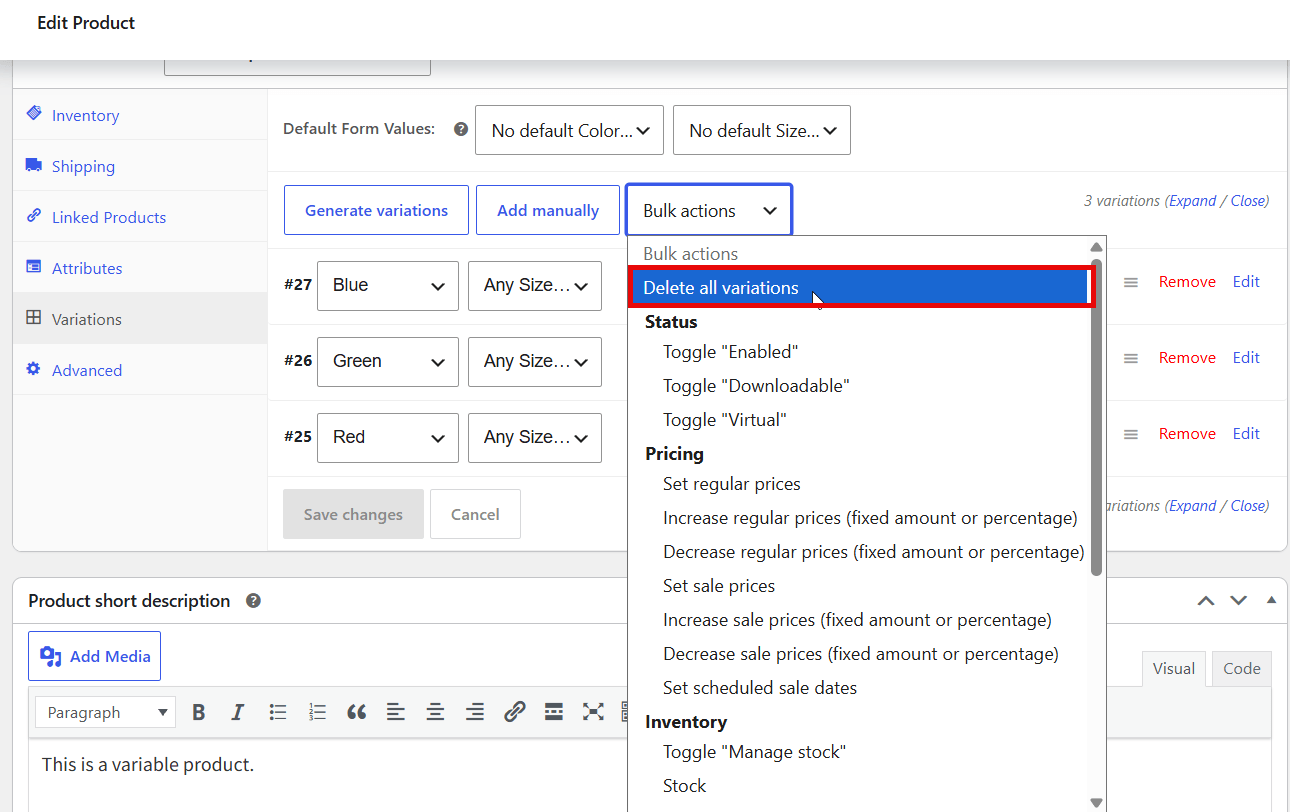Click the Linked Products chain icon
The width and height of the screenshot is (1290, 812).
click(x=34, y=216)
